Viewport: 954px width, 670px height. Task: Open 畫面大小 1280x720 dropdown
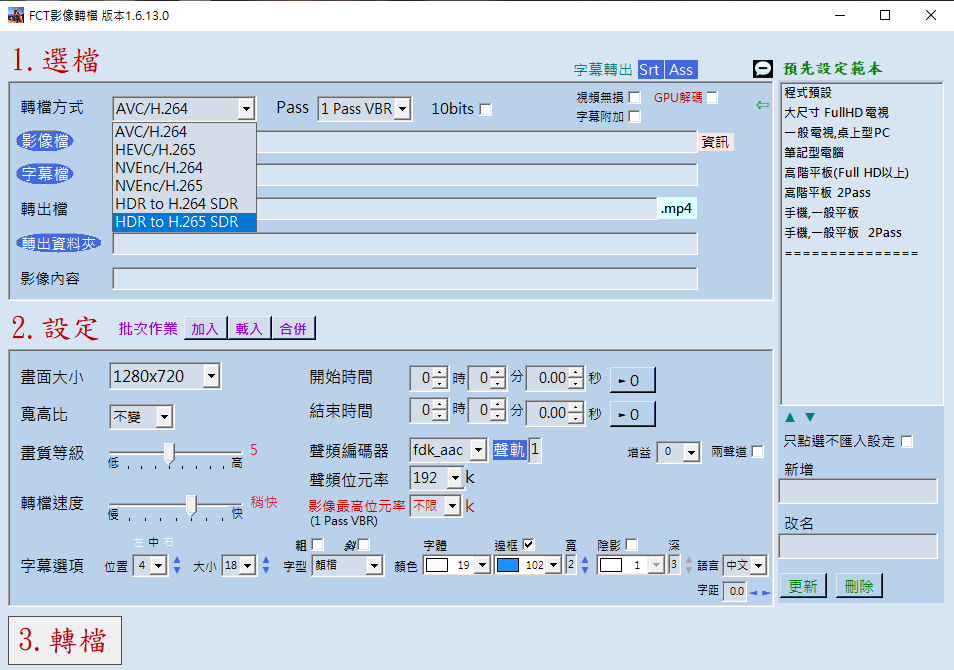click(x=211, y=376)
